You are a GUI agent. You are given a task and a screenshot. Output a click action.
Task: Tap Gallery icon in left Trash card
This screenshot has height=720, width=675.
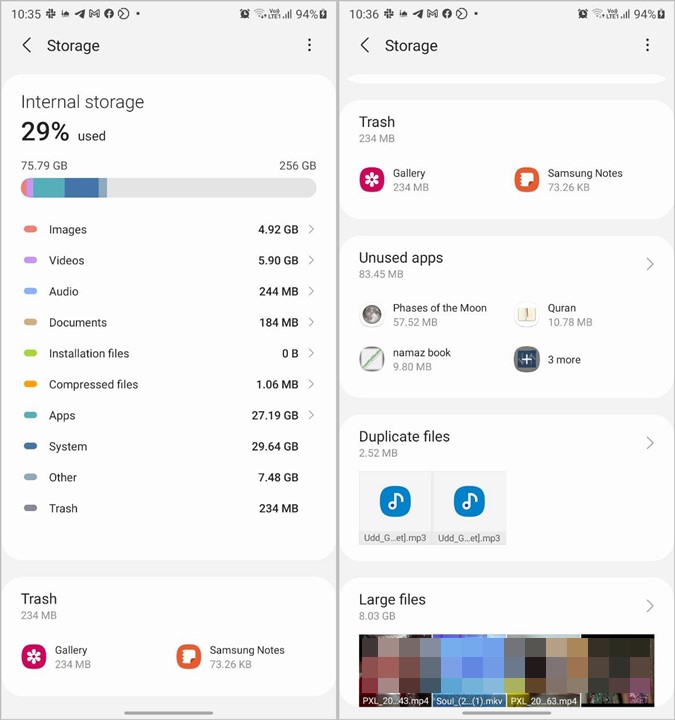click(x=34, y=657)
